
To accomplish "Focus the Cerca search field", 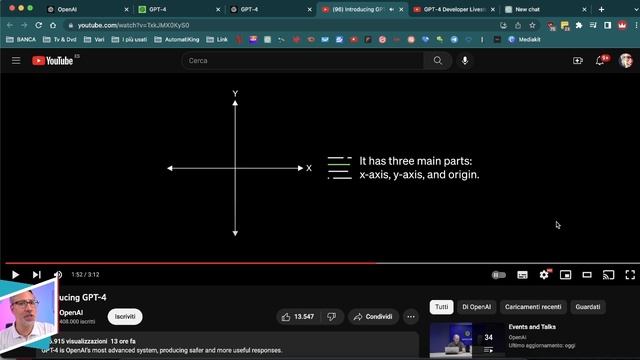I will pyautogui.click(x=302, y=61).
